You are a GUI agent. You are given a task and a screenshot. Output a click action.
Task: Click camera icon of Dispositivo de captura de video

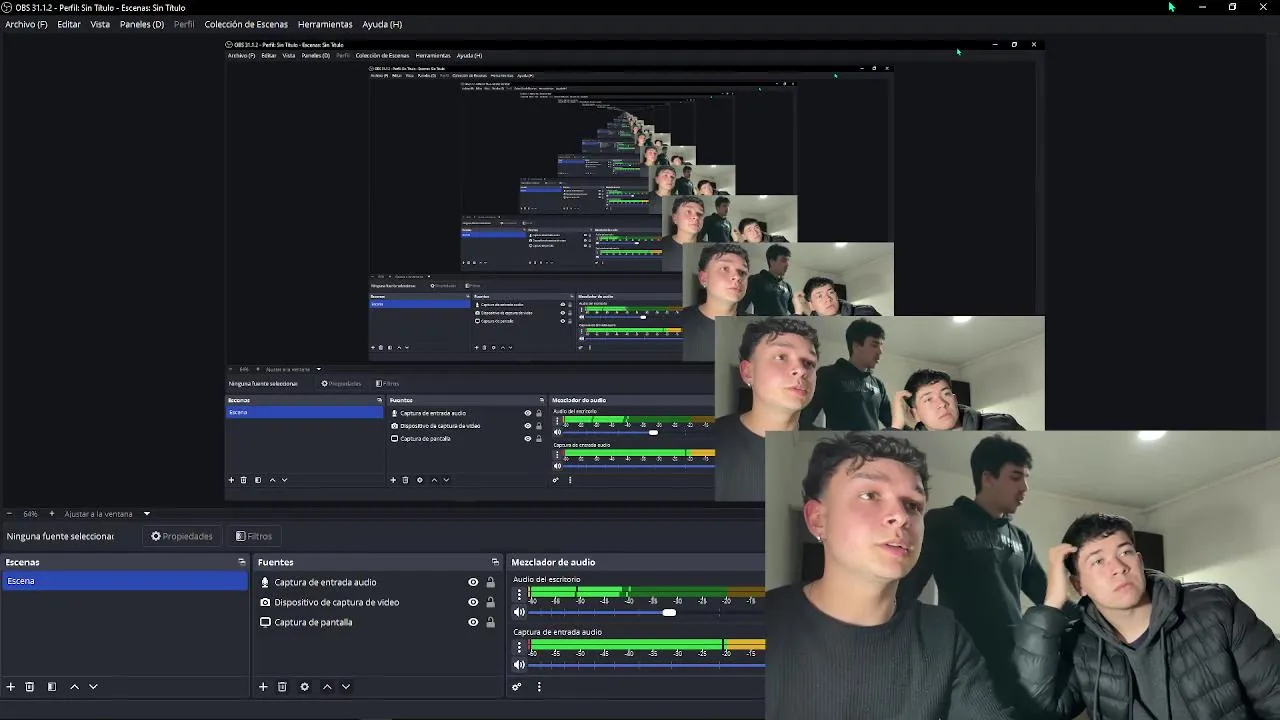pyautogui.click(x=265, y=602)
